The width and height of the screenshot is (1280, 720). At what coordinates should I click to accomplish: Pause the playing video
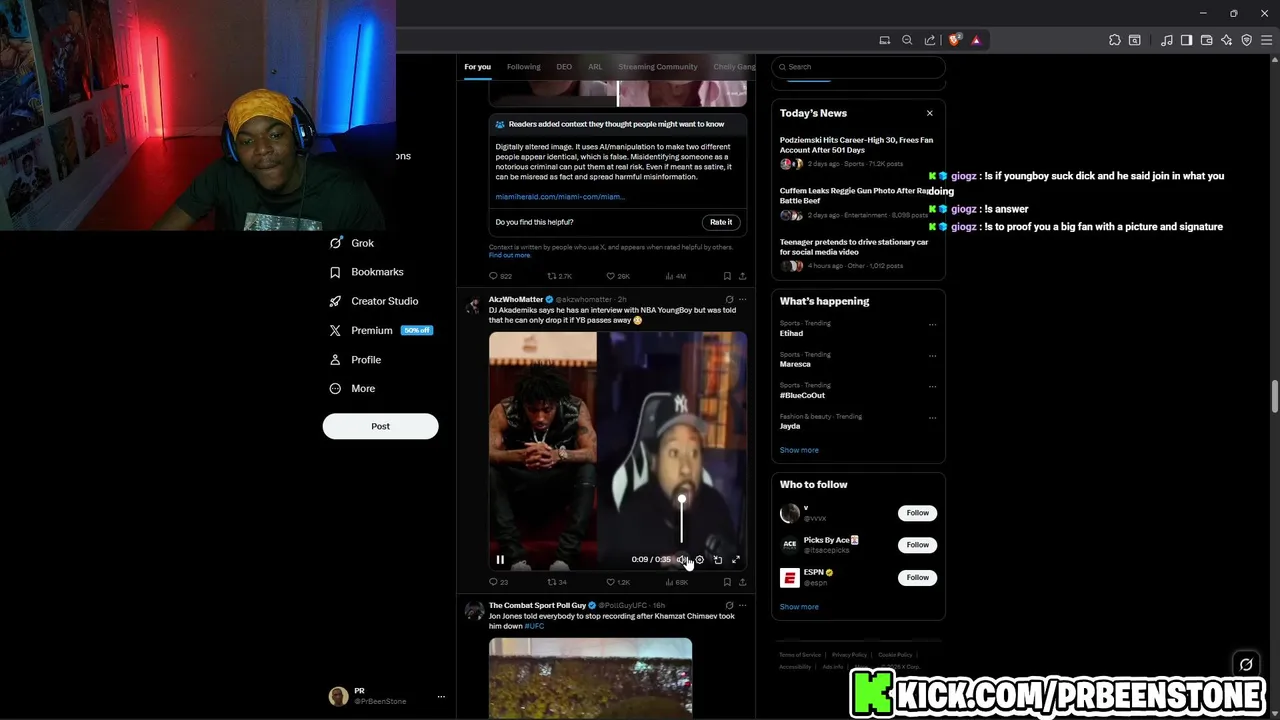500,560
